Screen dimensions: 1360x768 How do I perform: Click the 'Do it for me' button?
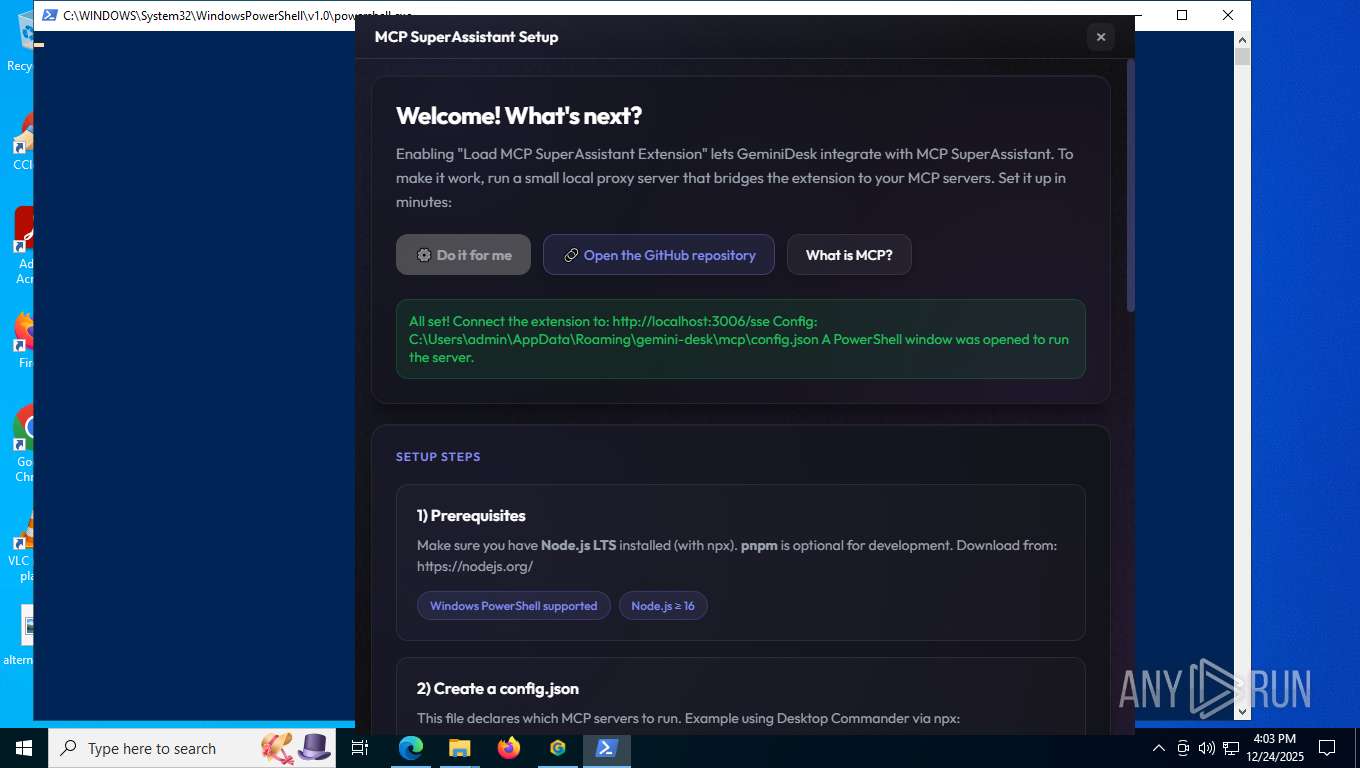coord(463,255)
